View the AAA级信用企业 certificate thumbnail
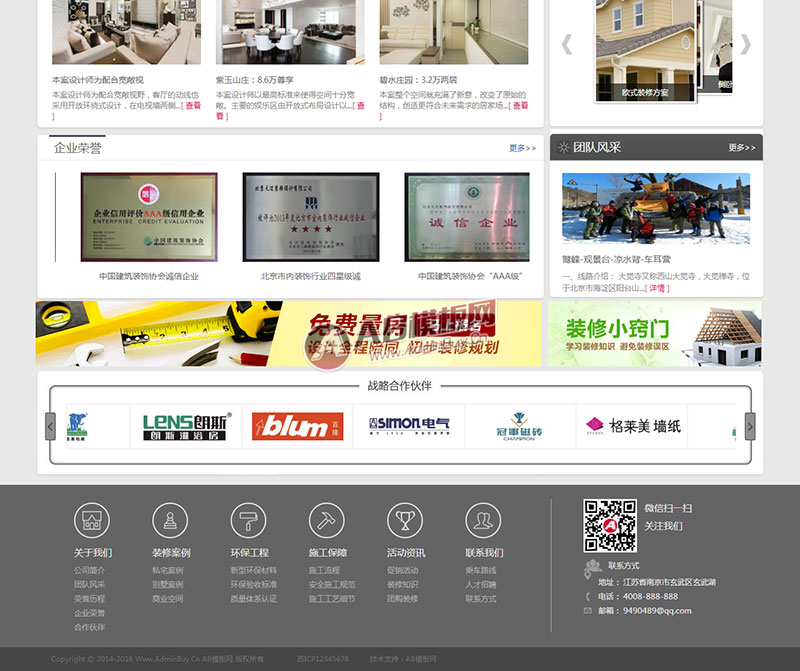Image resolution: width=800 pixels, height=671 pixels. (149, 217)
